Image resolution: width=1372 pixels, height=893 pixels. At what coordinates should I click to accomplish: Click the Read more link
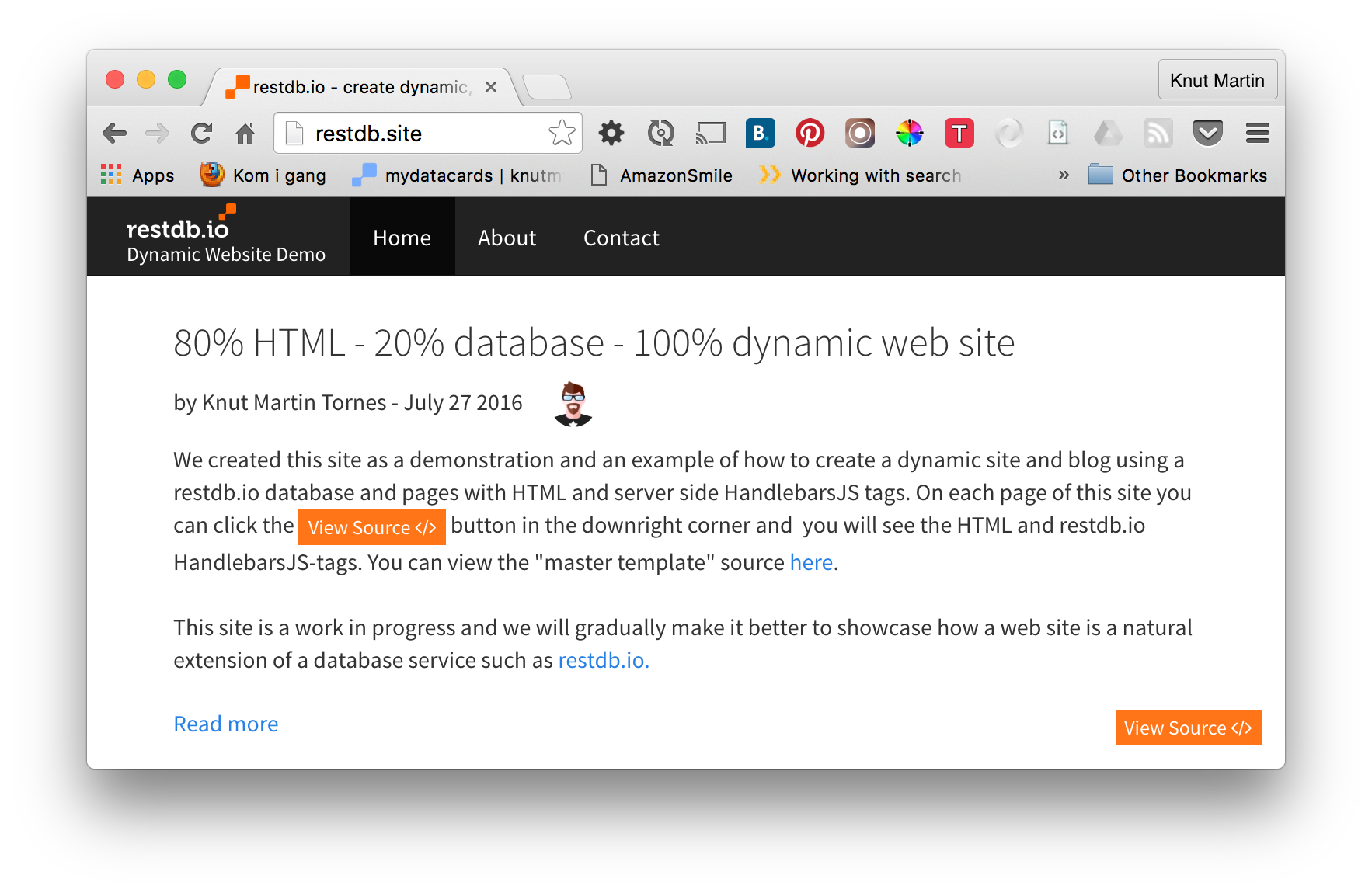click(226, 724)
